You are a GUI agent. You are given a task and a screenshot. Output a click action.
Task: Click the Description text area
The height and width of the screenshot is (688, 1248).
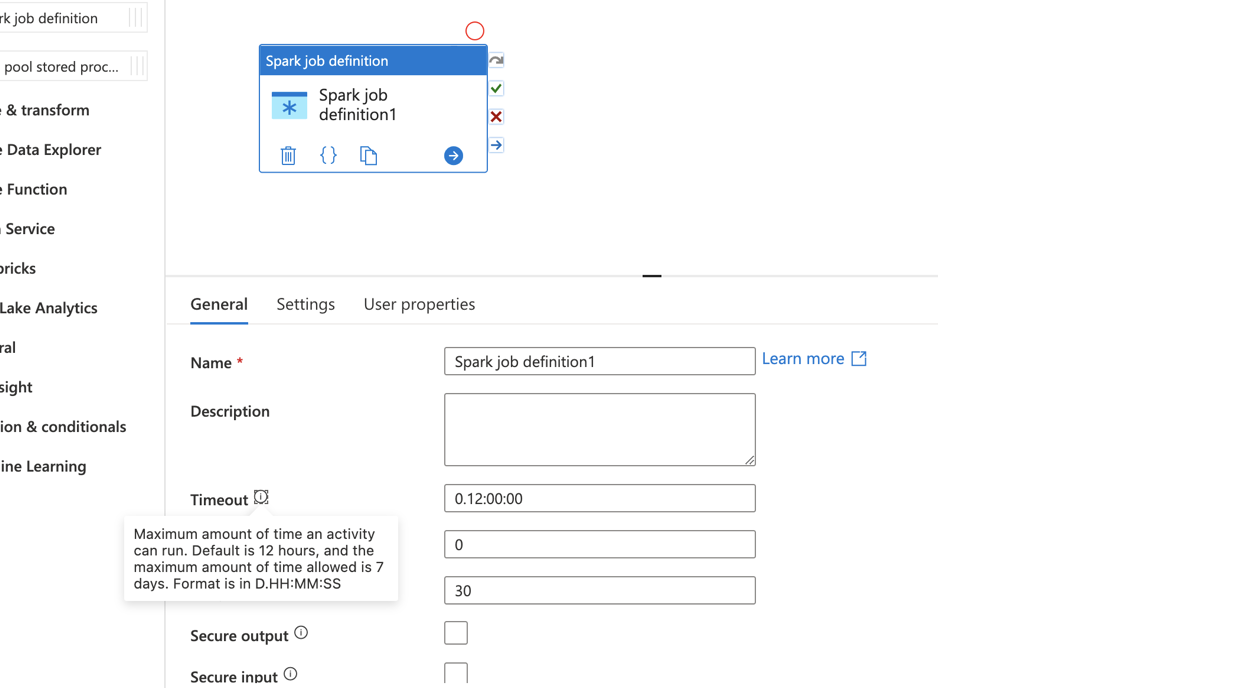click(x=599, y=429)
